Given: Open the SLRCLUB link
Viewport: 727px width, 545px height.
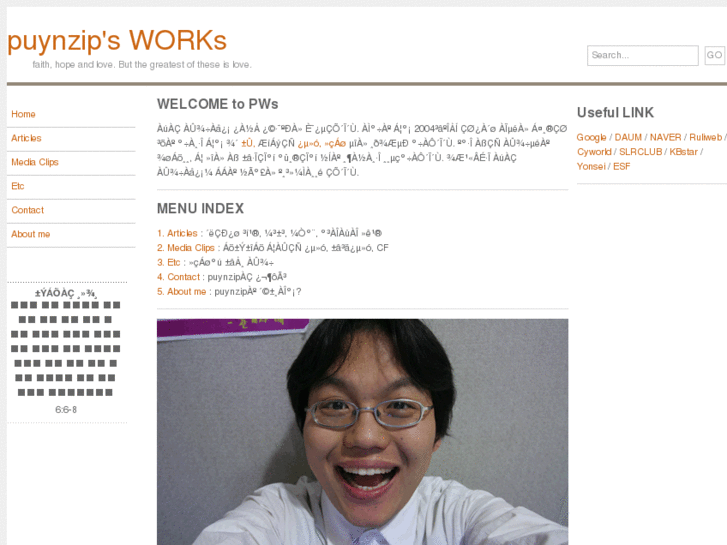Looking at the screenshot, I should point(640,152).
